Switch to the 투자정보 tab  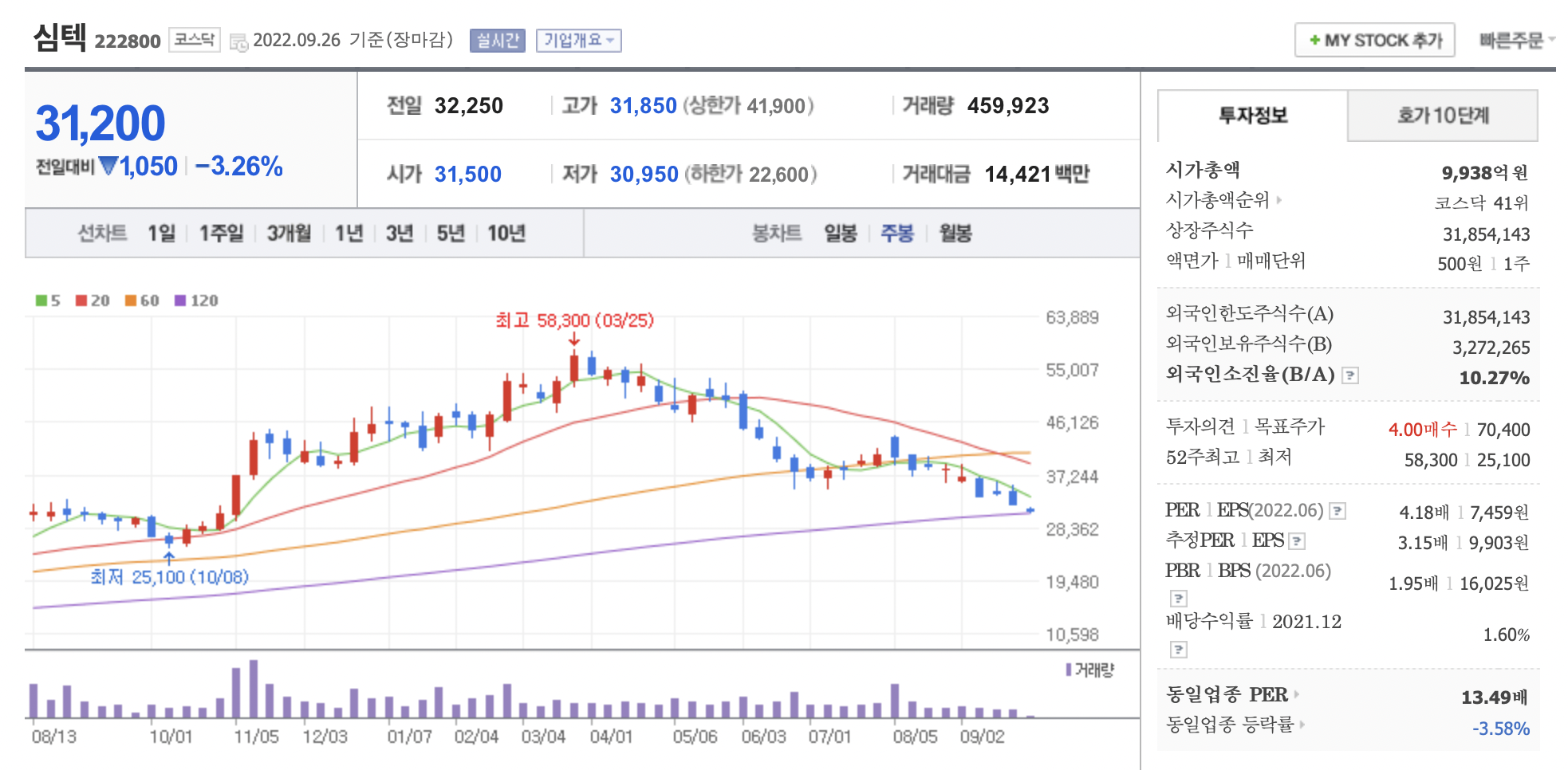[1253, 116]
